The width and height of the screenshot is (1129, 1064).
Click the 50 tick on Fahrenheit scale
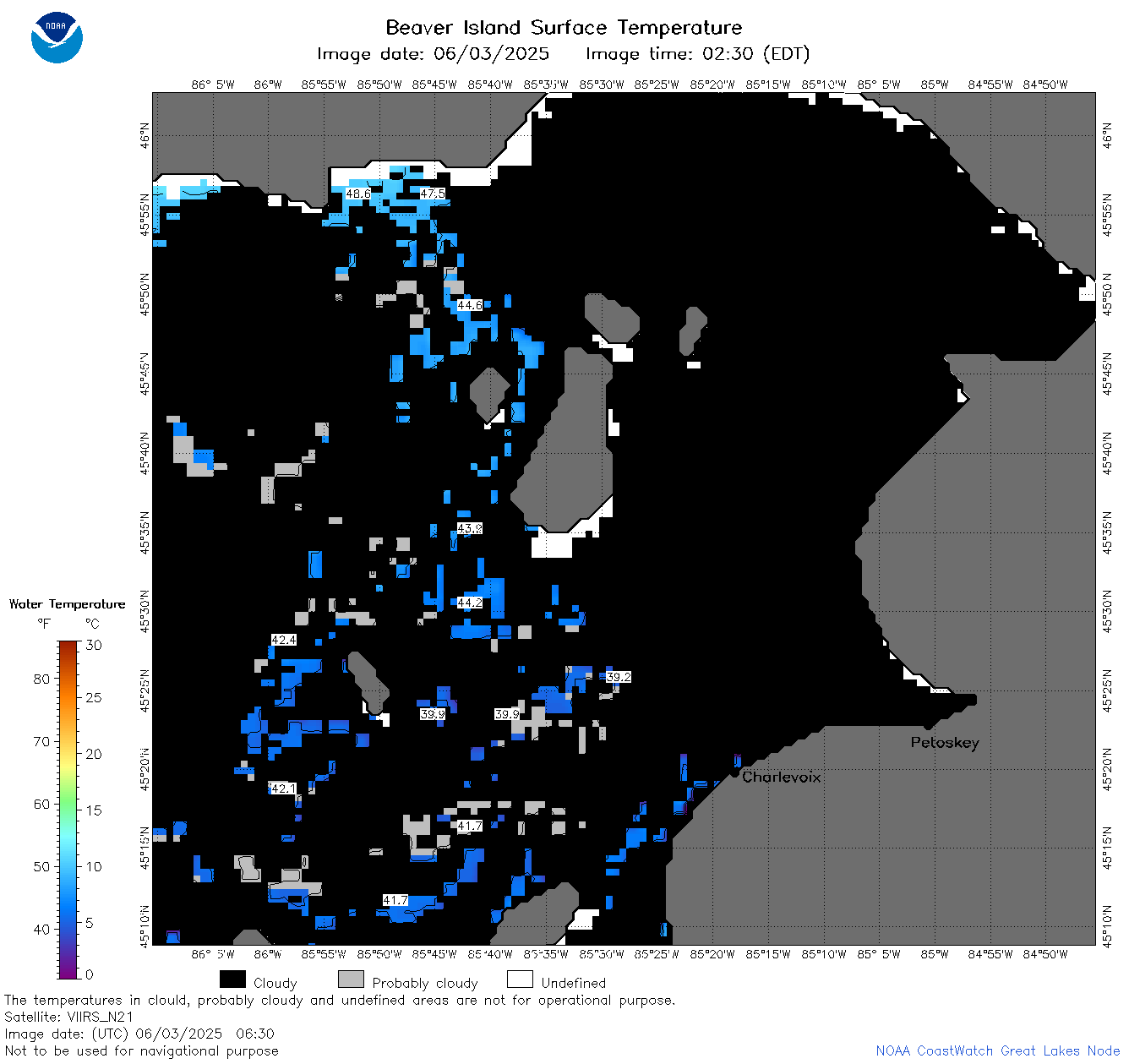[x=41, y=866]
